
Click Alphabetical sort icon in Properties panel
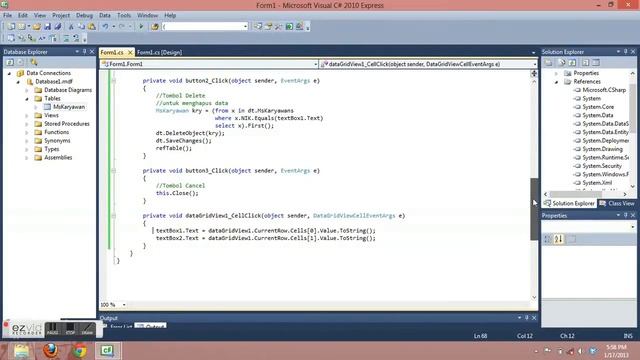click(558, 239)
